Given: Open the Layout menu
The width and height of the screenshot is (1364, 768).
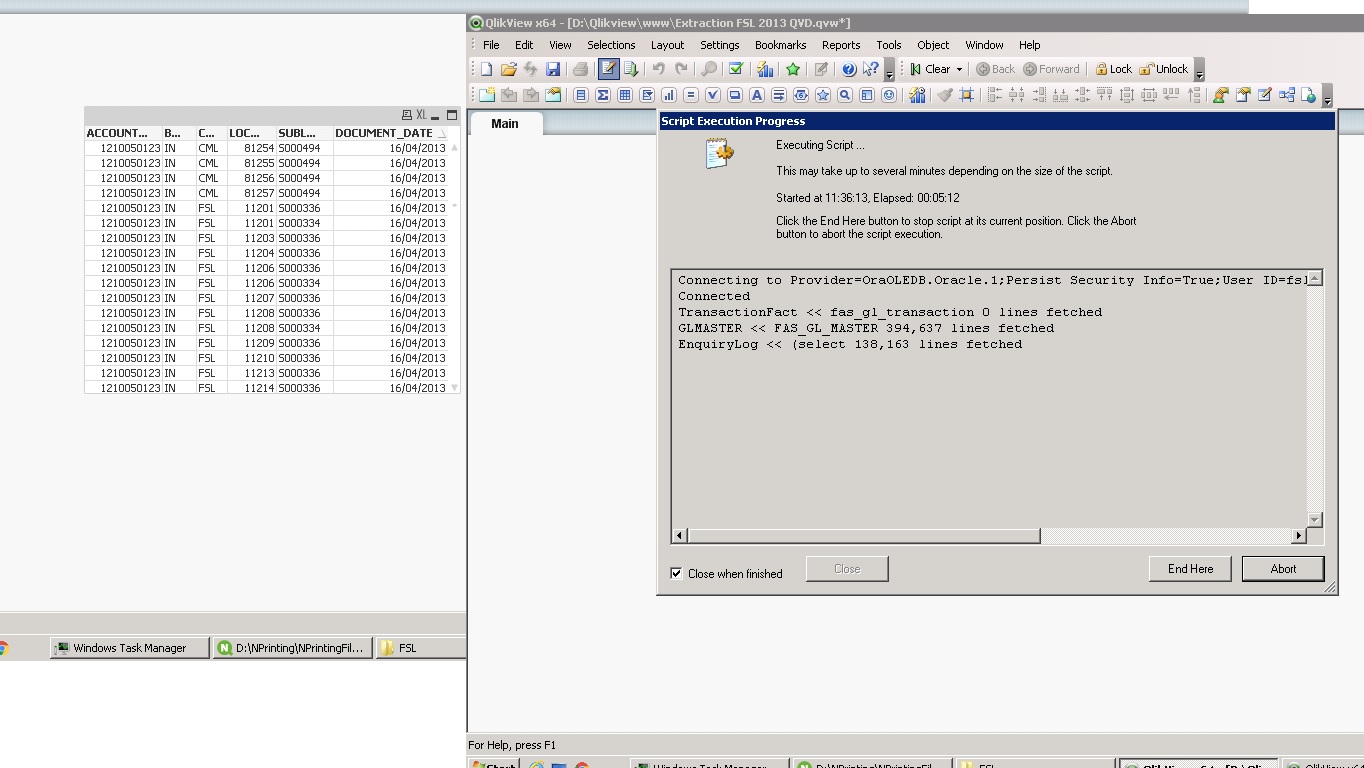Looking at the screenshot, I should point(667,45).
